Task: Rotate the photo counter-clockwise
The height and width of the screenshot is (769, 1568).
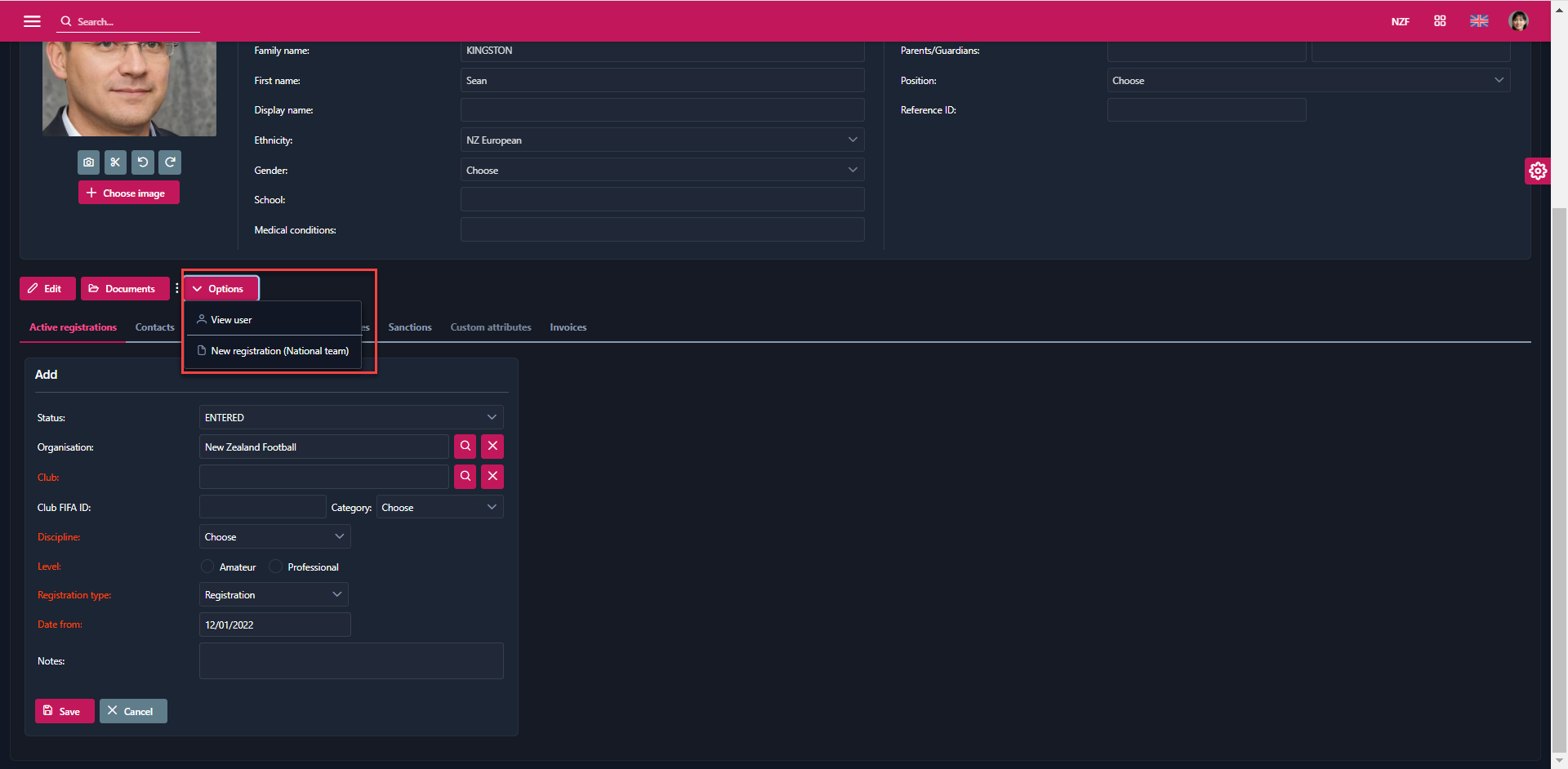Action: click(143, 162)
